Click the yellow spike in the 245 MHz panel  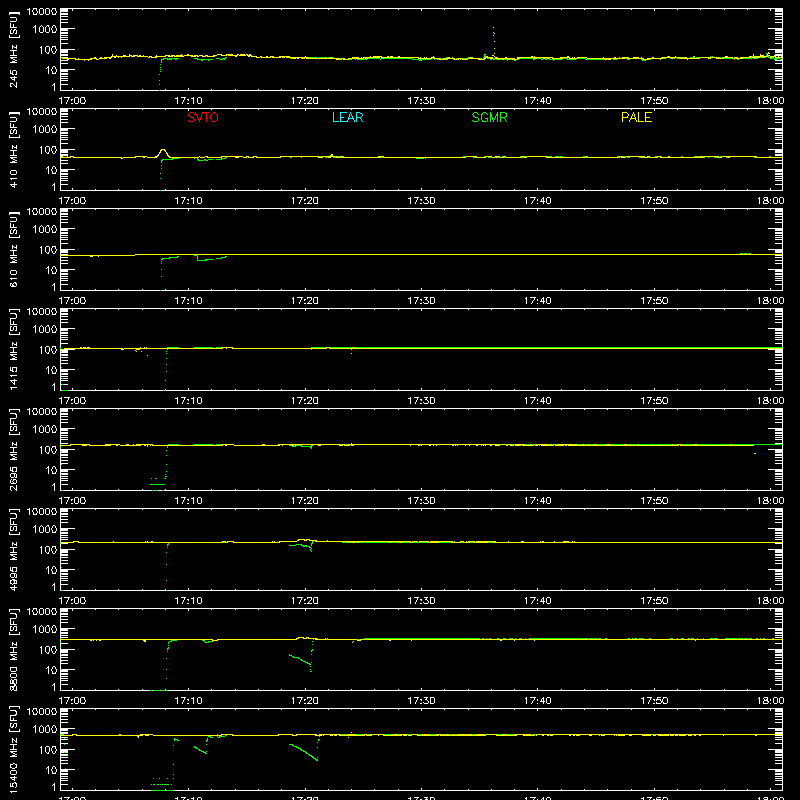(x=493, y=41)
